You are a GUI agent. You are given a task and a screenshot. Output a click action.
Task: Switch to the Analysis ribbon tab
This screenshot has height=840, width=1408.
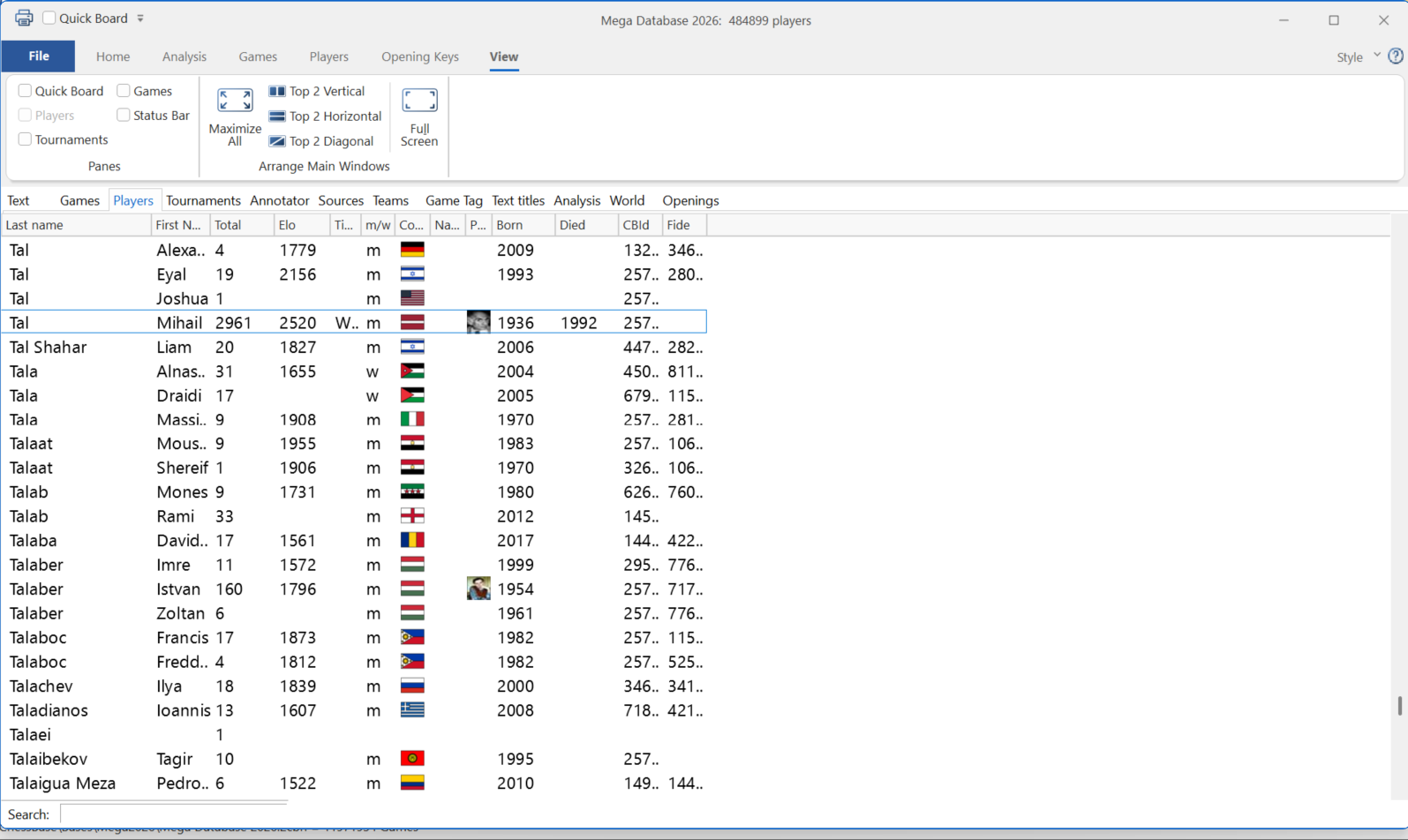pos(184,56)
